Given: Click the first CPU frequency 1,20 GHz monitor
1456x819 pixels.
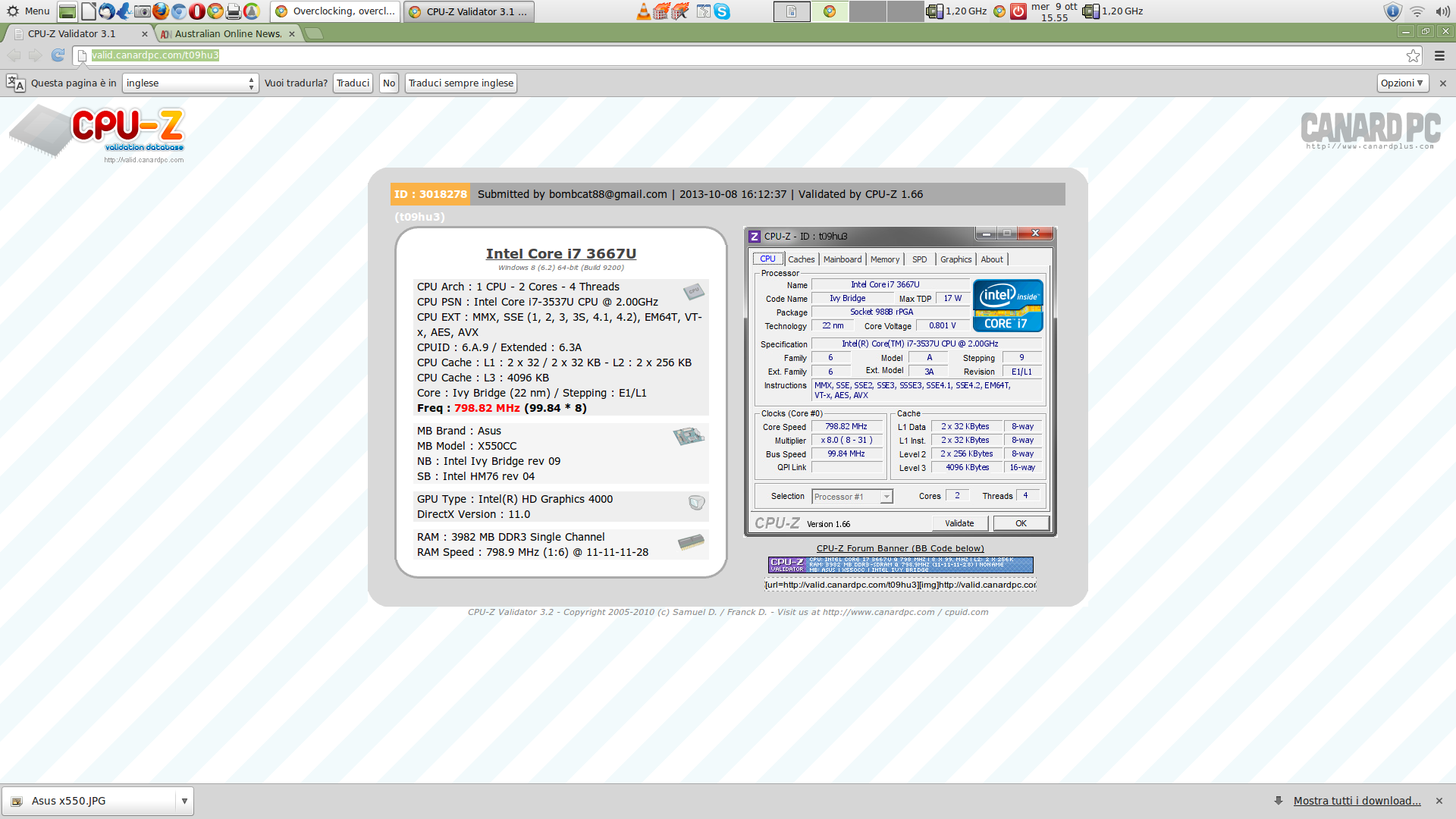Looking at the screenshot, I should point(958,11).
